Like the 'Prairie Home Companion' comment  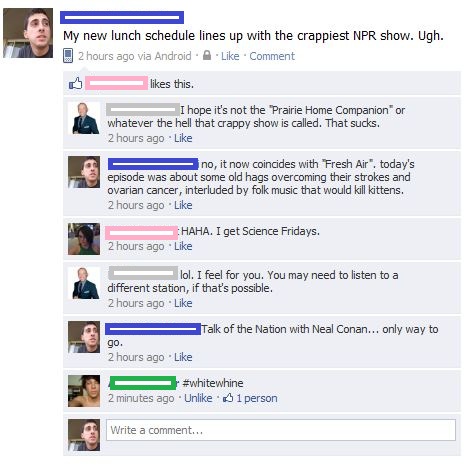click(183, 138)
